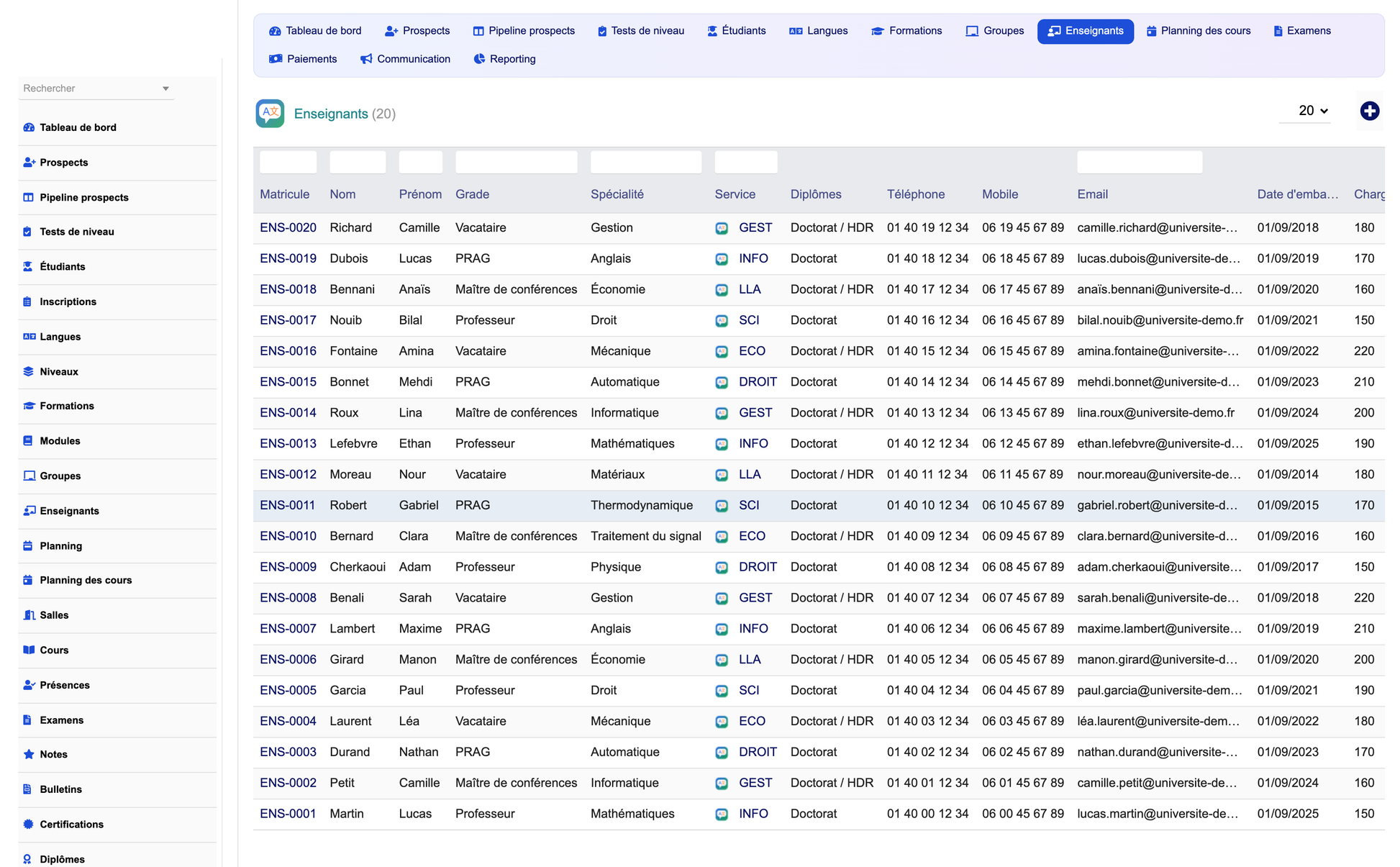Open teacher record ENS-0001

pos(288,814)
